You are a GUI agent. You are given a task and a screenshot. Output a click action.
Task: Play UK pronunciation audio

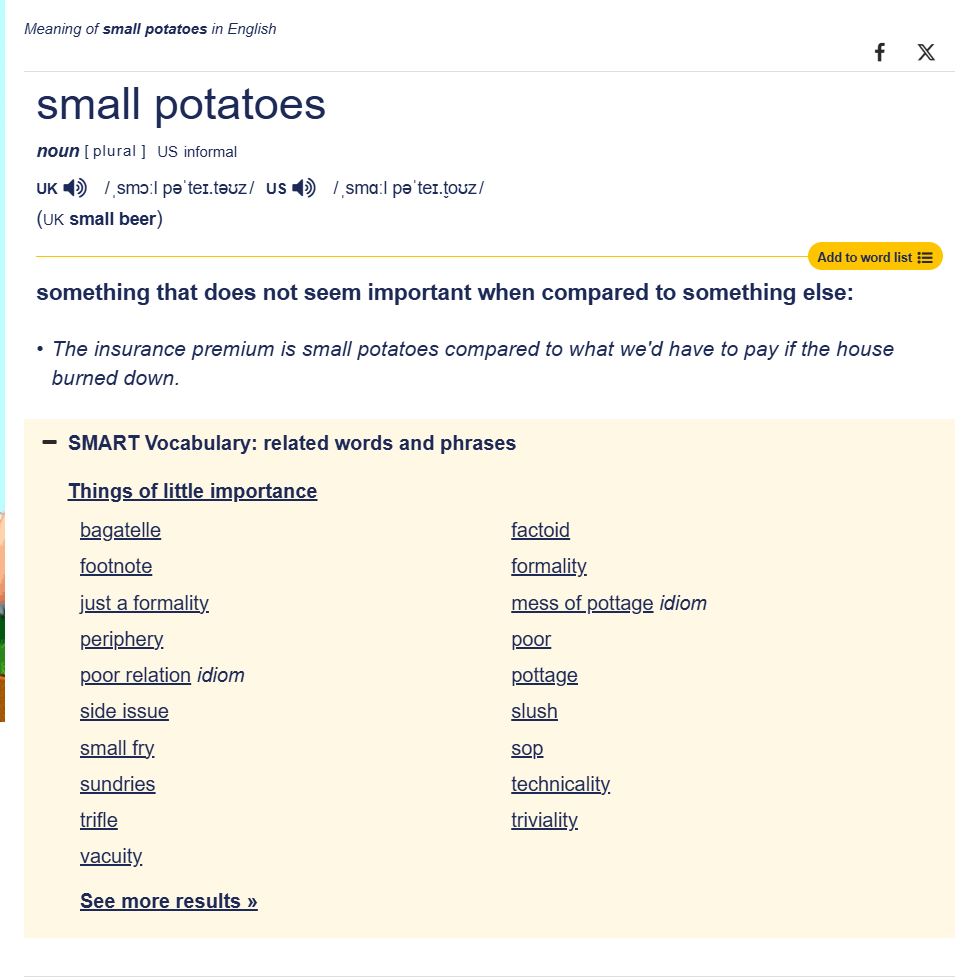[x=75, y=188]
